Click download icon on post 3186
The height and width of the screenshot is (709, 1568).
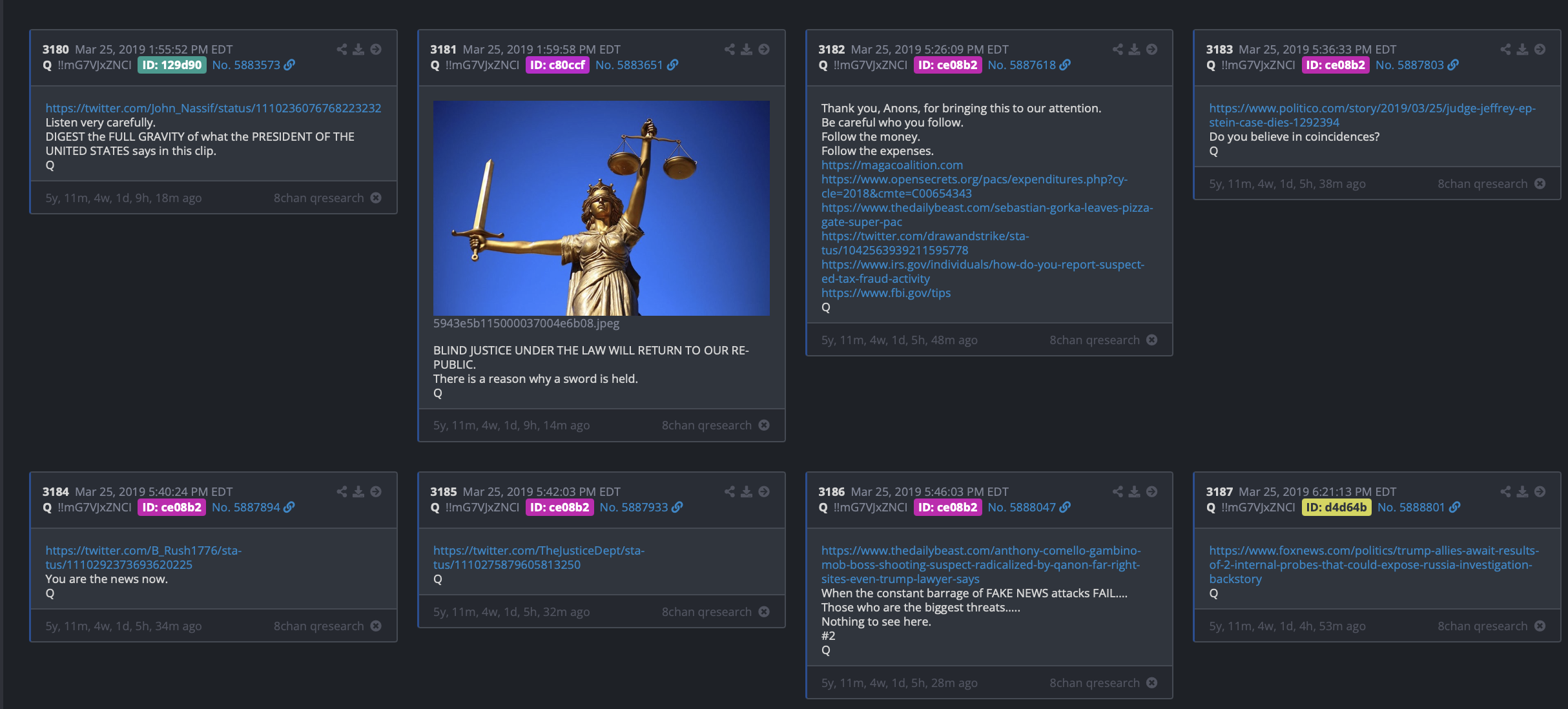(x=1134, y=491)
